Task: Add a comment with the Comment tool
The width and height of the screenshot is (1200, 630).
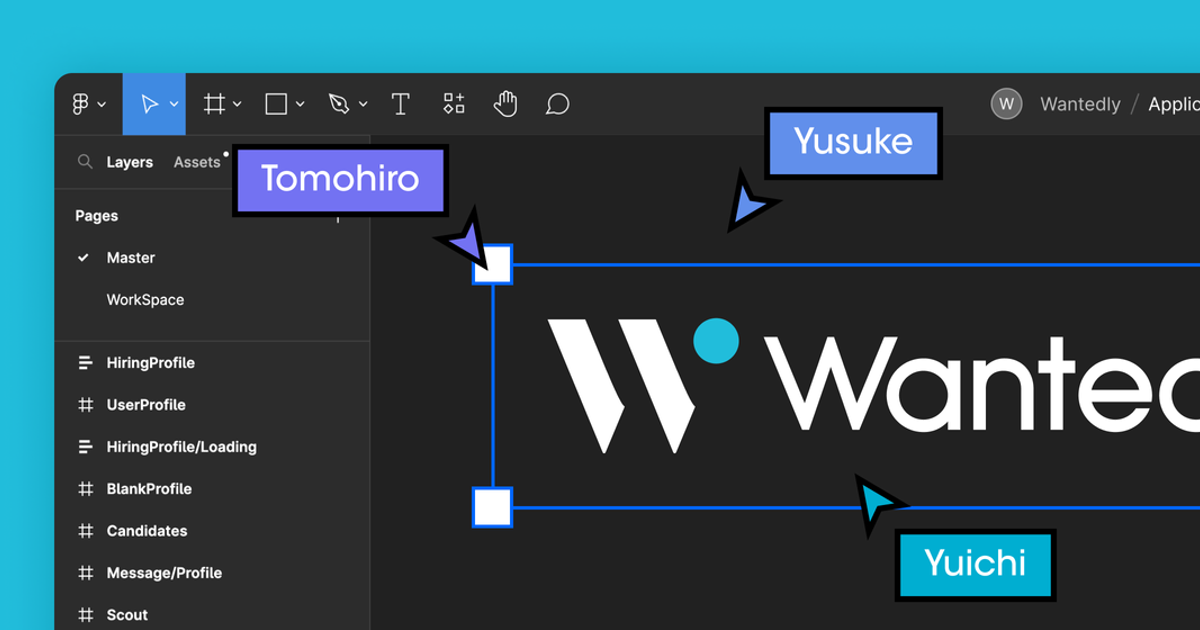Action: [x=557, y=103]
